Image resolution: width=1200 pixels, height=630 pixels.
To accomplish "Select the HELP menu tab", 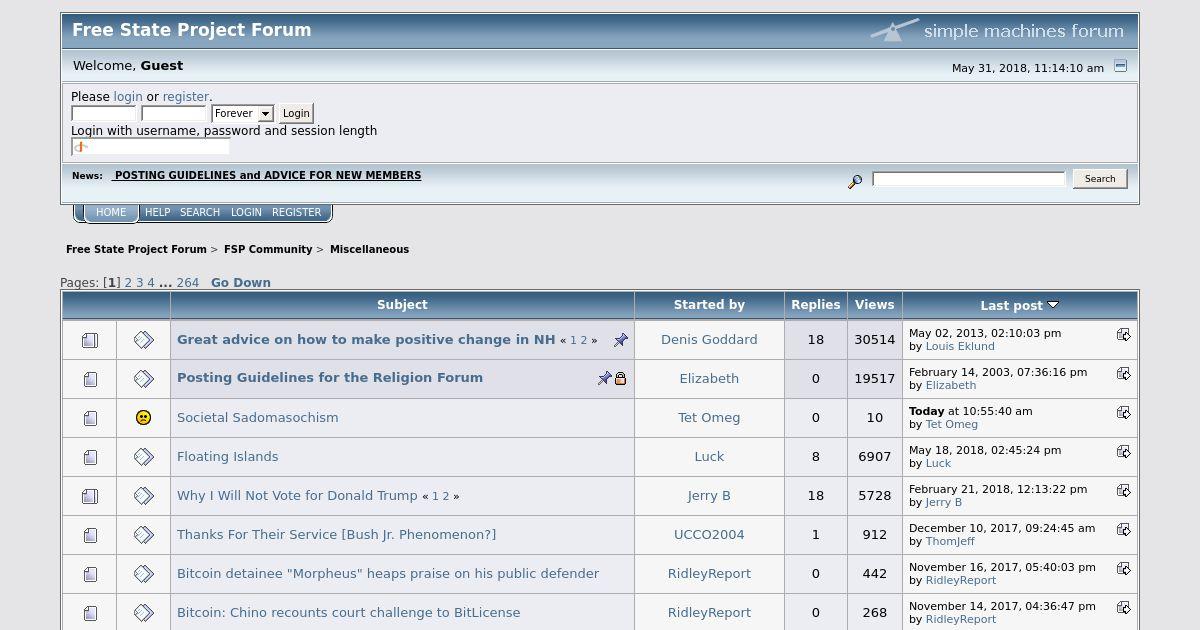I will coord(157,212).
